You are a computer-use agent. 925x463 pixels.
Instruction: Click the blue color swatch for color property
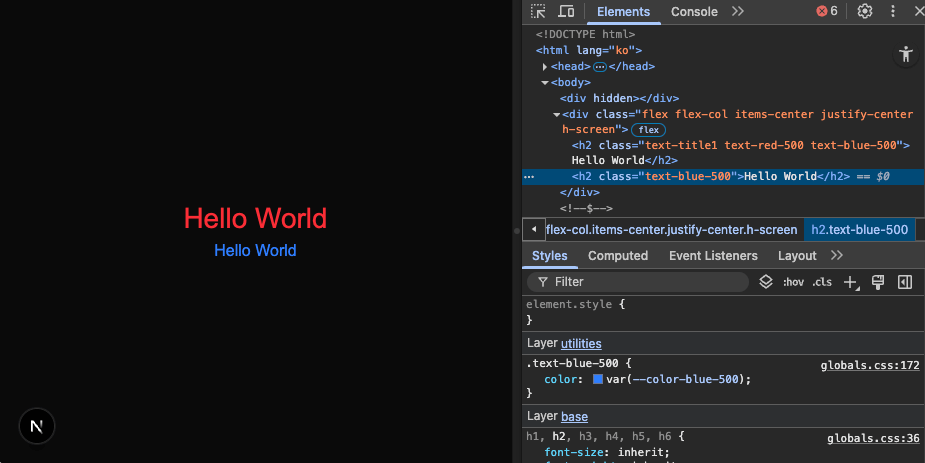598,379
